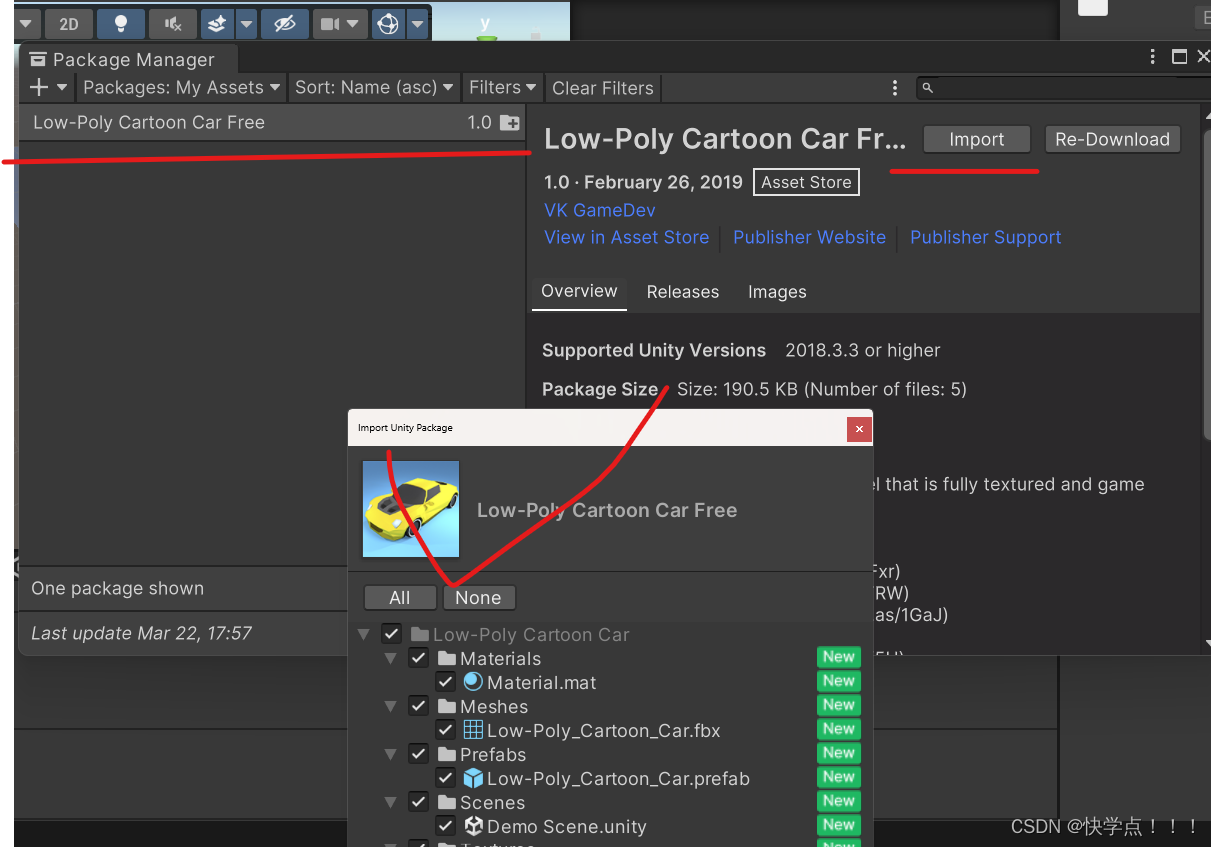Click the Scenes folder icon
The image size is (1211, 847).
coord(447,802)
